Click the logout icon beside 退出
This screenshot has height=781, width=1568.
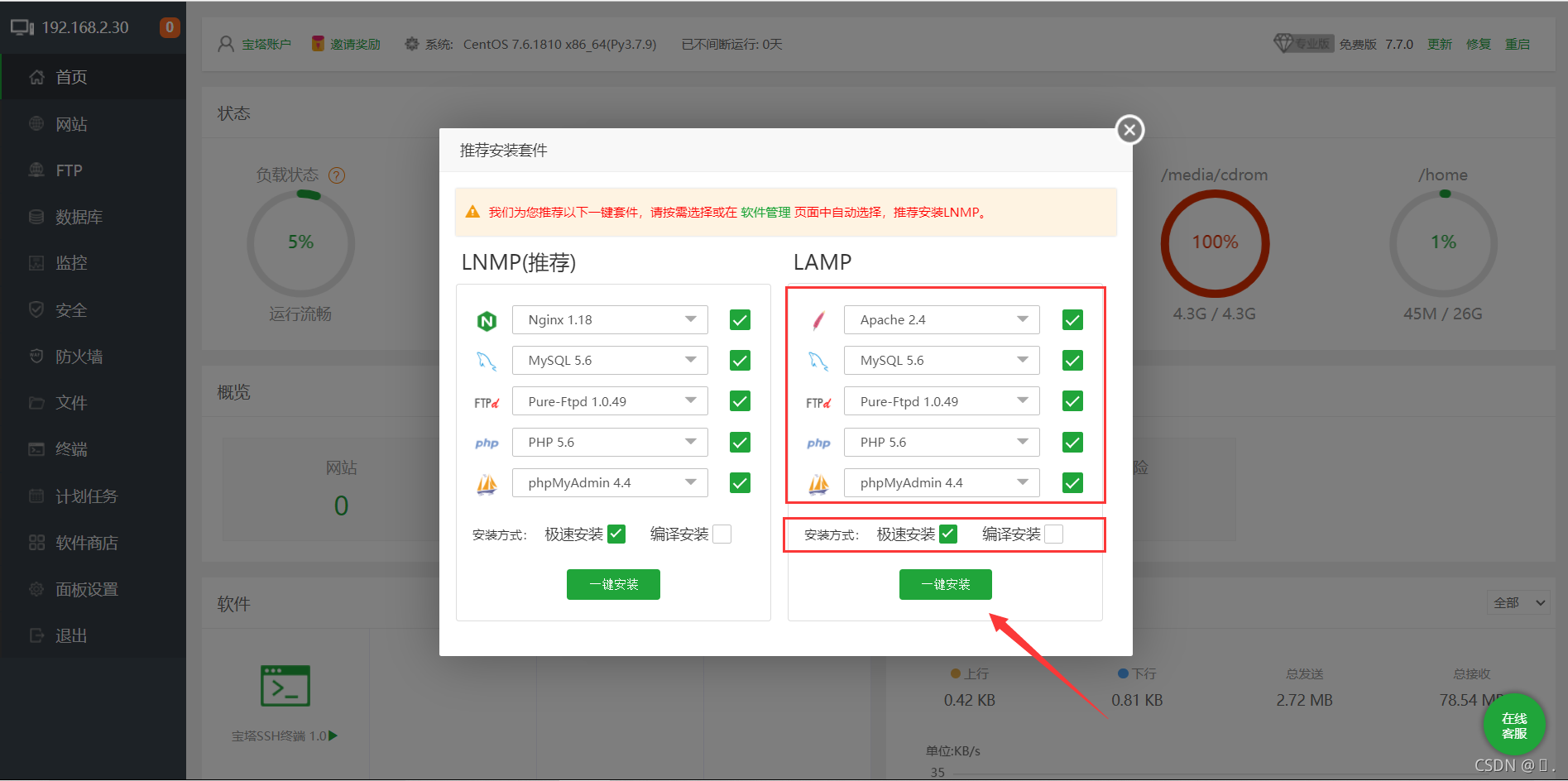tap(36, 635)
